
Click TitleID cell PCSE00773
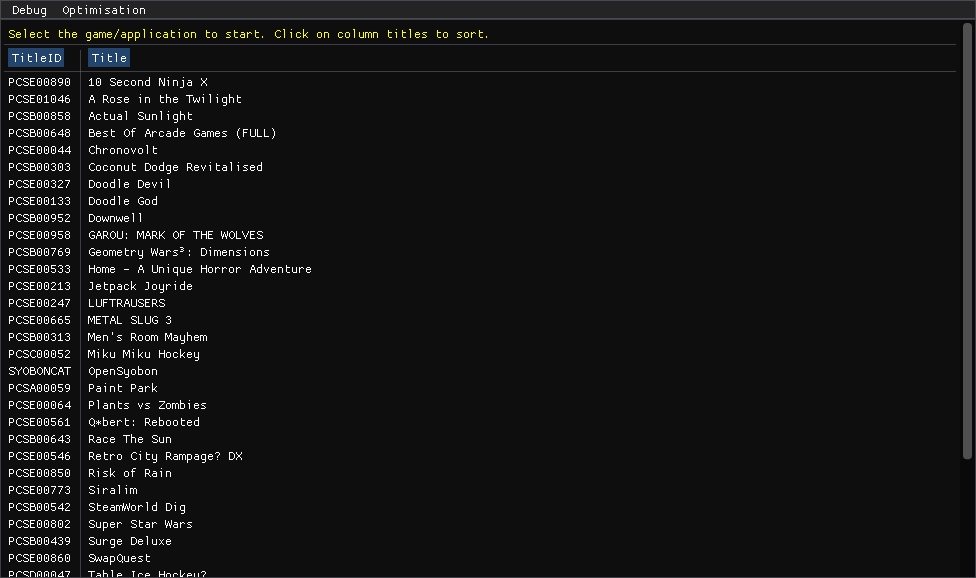click(x=40, y=490)
